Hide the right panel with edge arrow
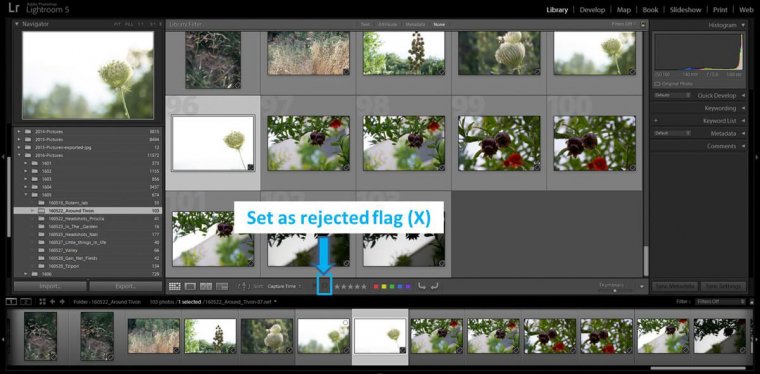The image size is (760, 374). click(x=757, y=157)
